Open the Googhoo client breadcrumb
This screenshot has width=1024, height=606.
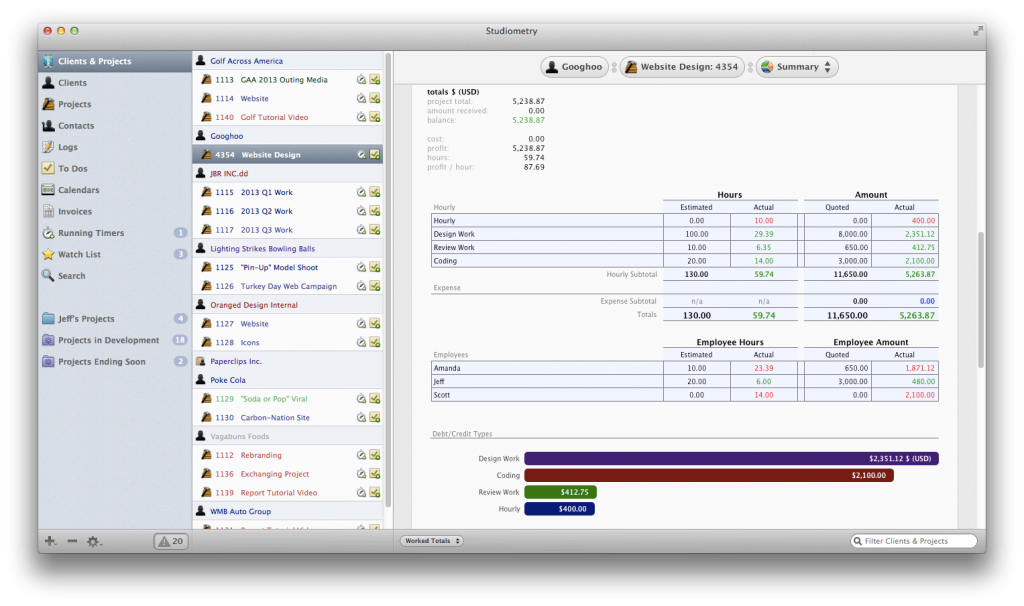coord(577,67)
